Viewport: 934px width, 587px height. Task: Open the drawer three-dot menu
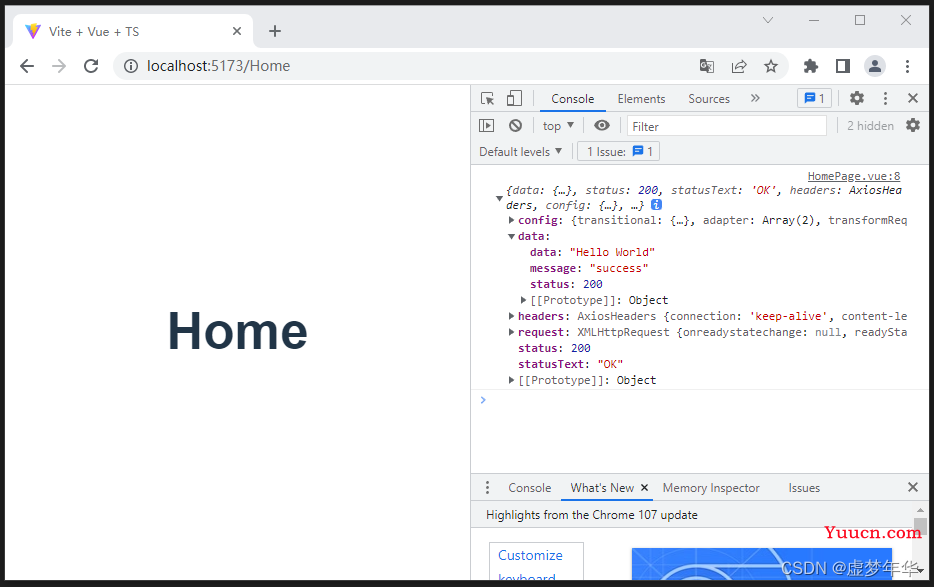click(487, 487)
